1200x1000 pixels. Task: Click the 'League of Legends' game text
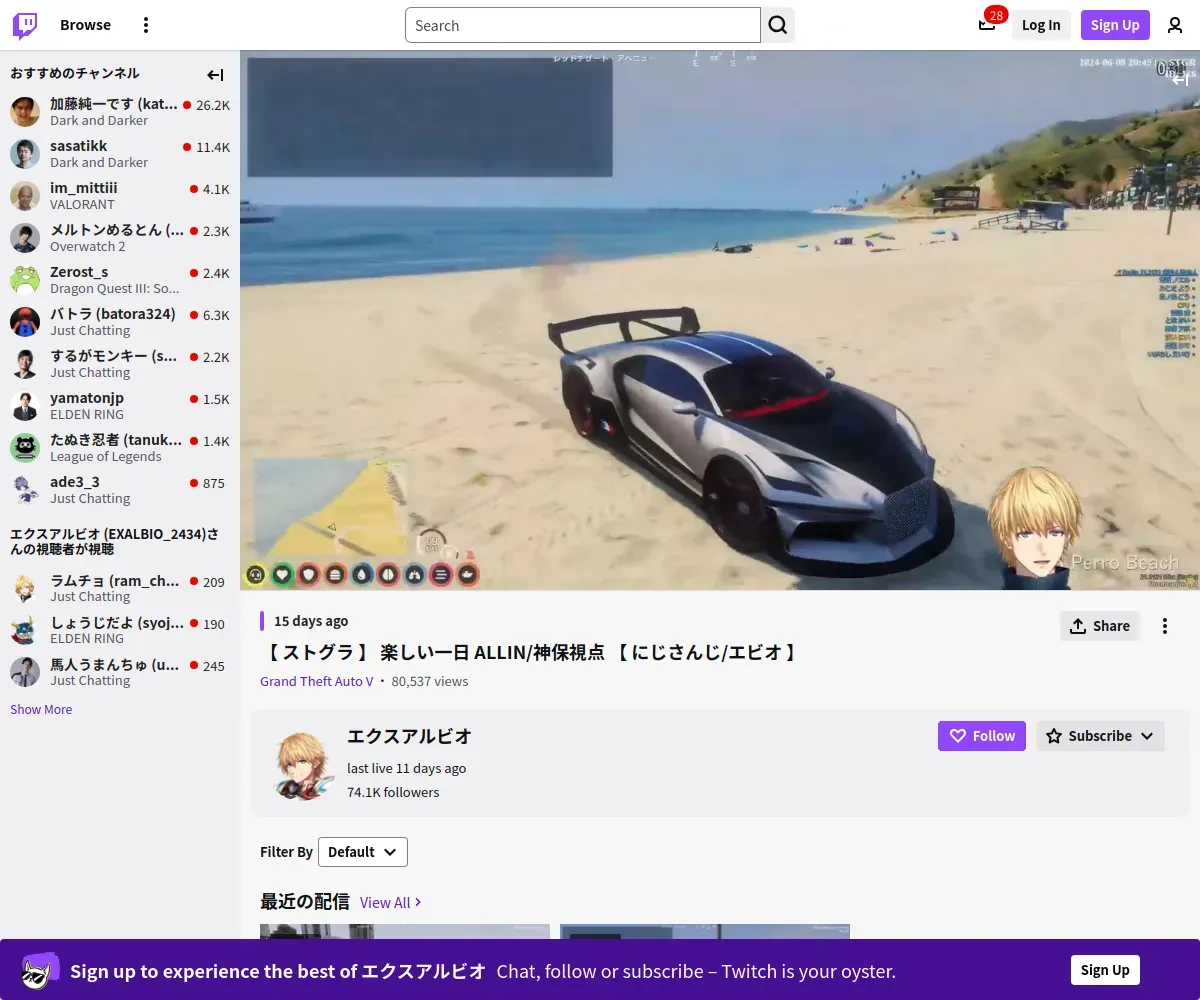[106, 456]
